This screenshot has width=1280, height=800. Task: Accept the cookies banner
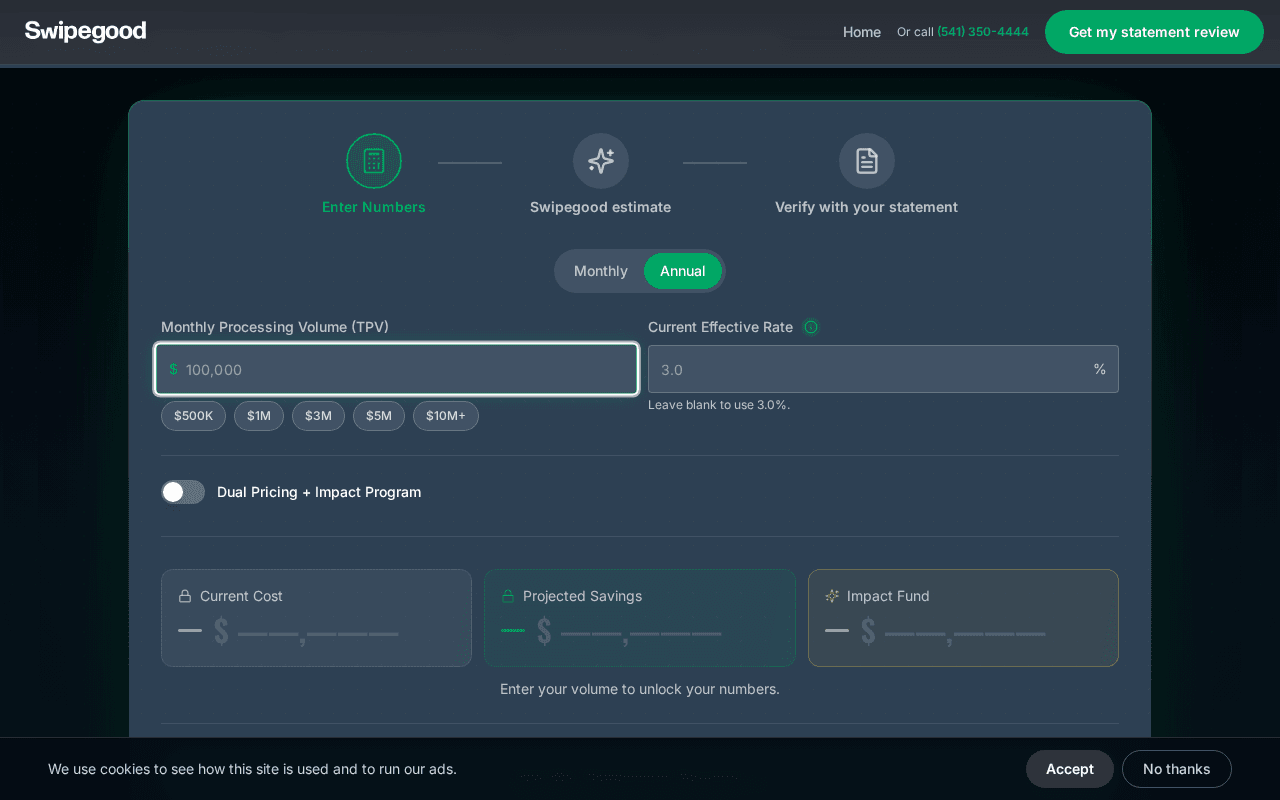pos(1070,769)
